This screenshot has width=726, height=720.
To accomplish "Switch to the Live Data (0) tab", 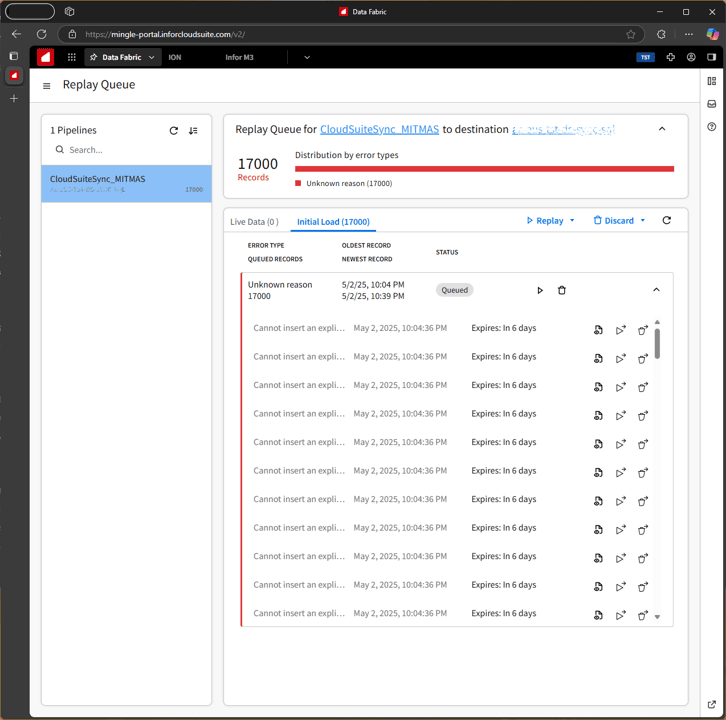I will point(254,222).
